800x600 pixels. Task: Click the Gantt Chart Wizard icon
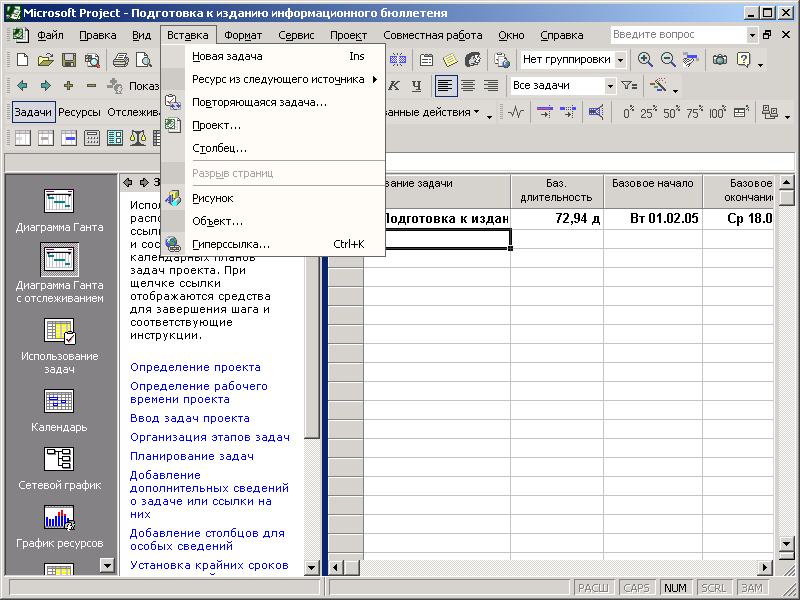pyautogui.click(x=658, y=85)
